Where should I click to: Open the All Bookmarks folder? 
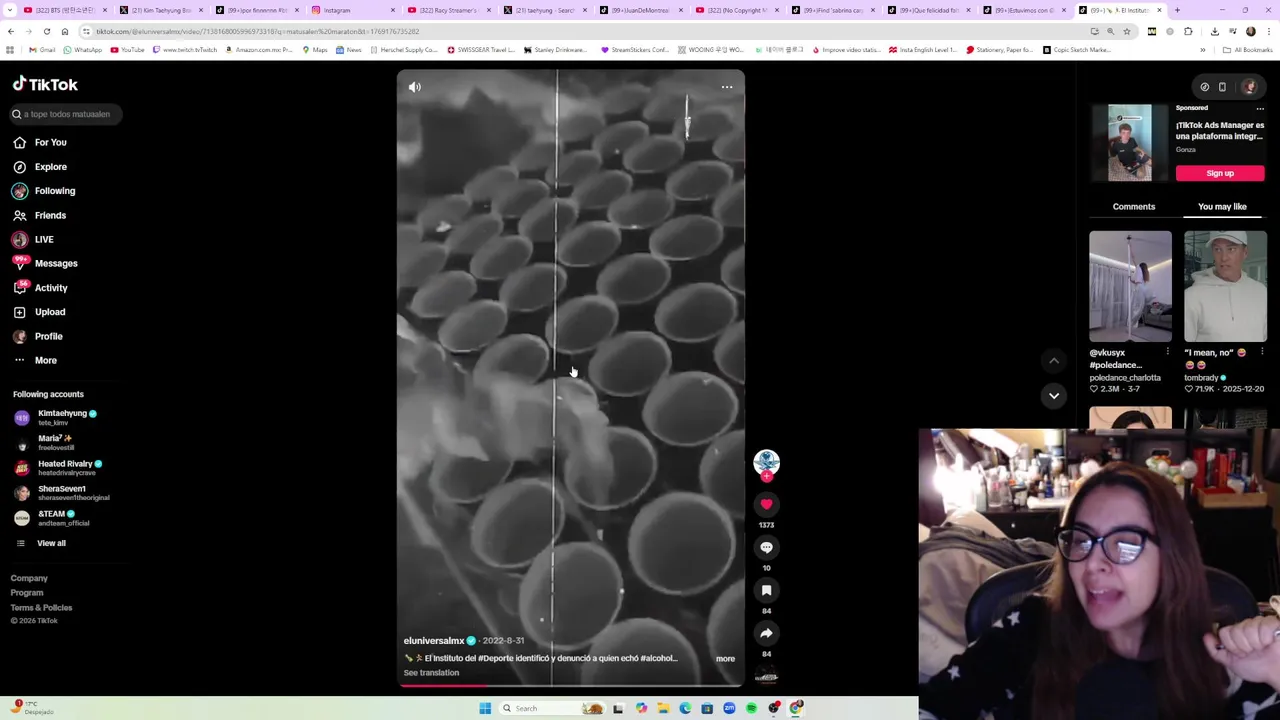tap(1248, 50)
